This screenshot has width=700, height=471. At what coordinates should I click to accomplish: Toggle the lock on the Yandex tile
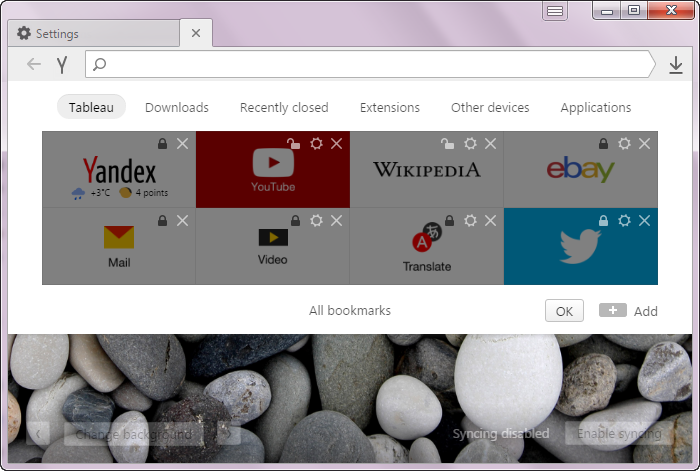[162, 144]
